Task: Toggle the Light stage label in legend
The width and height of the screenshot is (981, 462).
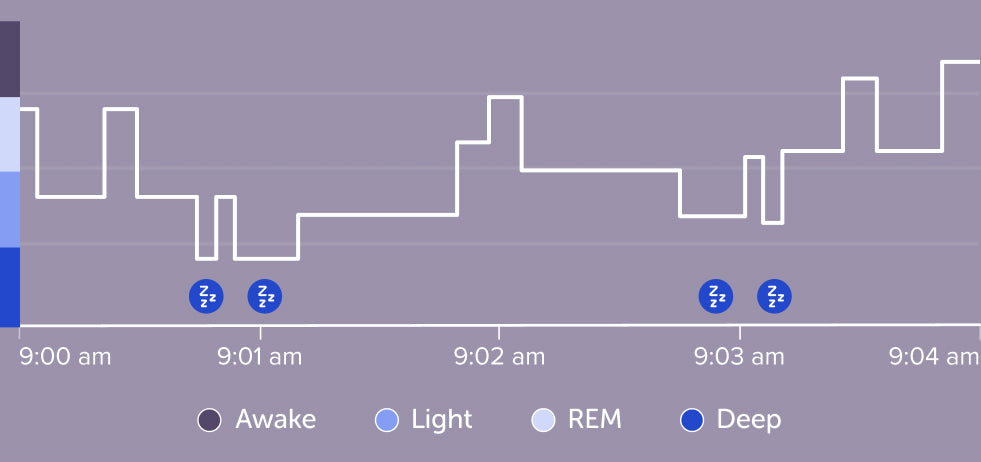Action: [441, 420]
